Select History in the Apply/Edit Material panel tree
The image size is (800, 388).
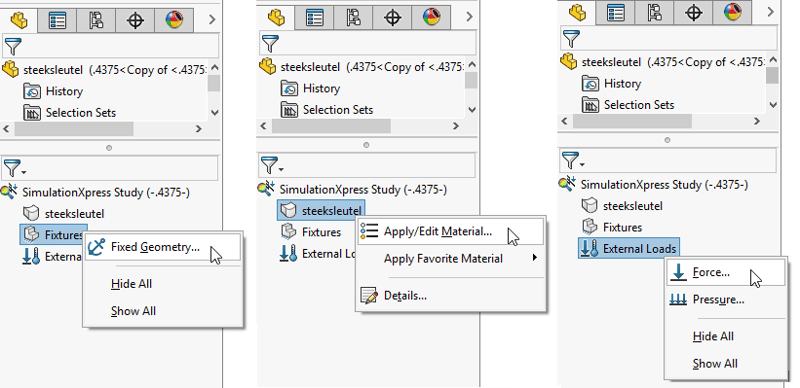[x=310, y=88]
